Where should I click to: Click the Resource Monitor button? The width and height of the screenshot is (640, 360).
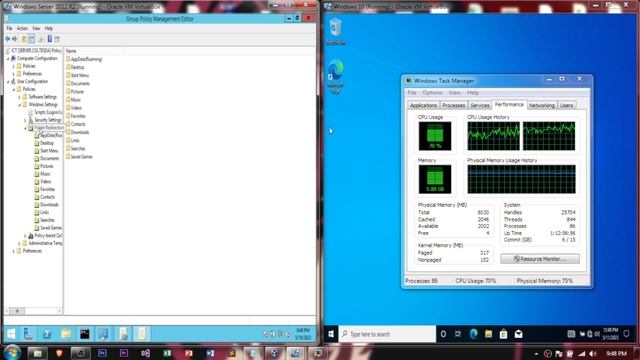point(540,259)
